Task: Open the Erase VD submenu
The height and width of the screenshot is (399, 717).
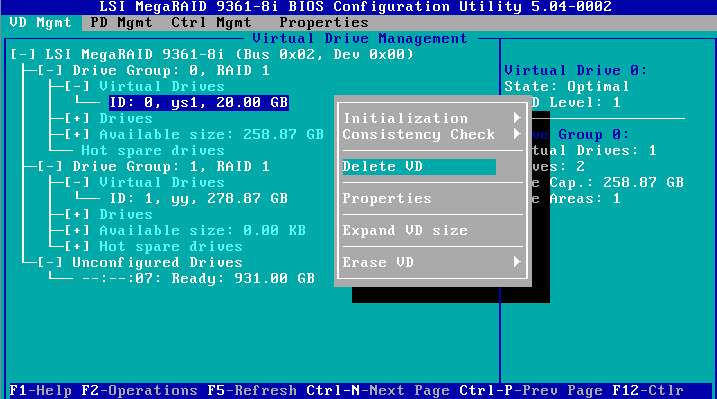Action: 432,262
